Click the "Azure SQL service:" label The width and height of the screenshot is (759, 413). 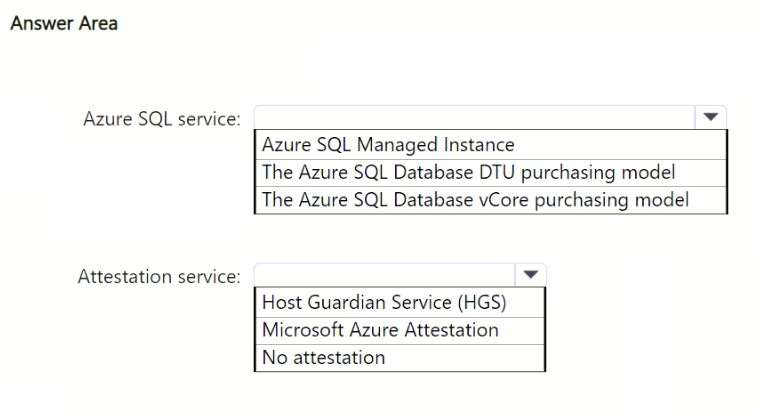pyautogui.click(x=161, y=119)
